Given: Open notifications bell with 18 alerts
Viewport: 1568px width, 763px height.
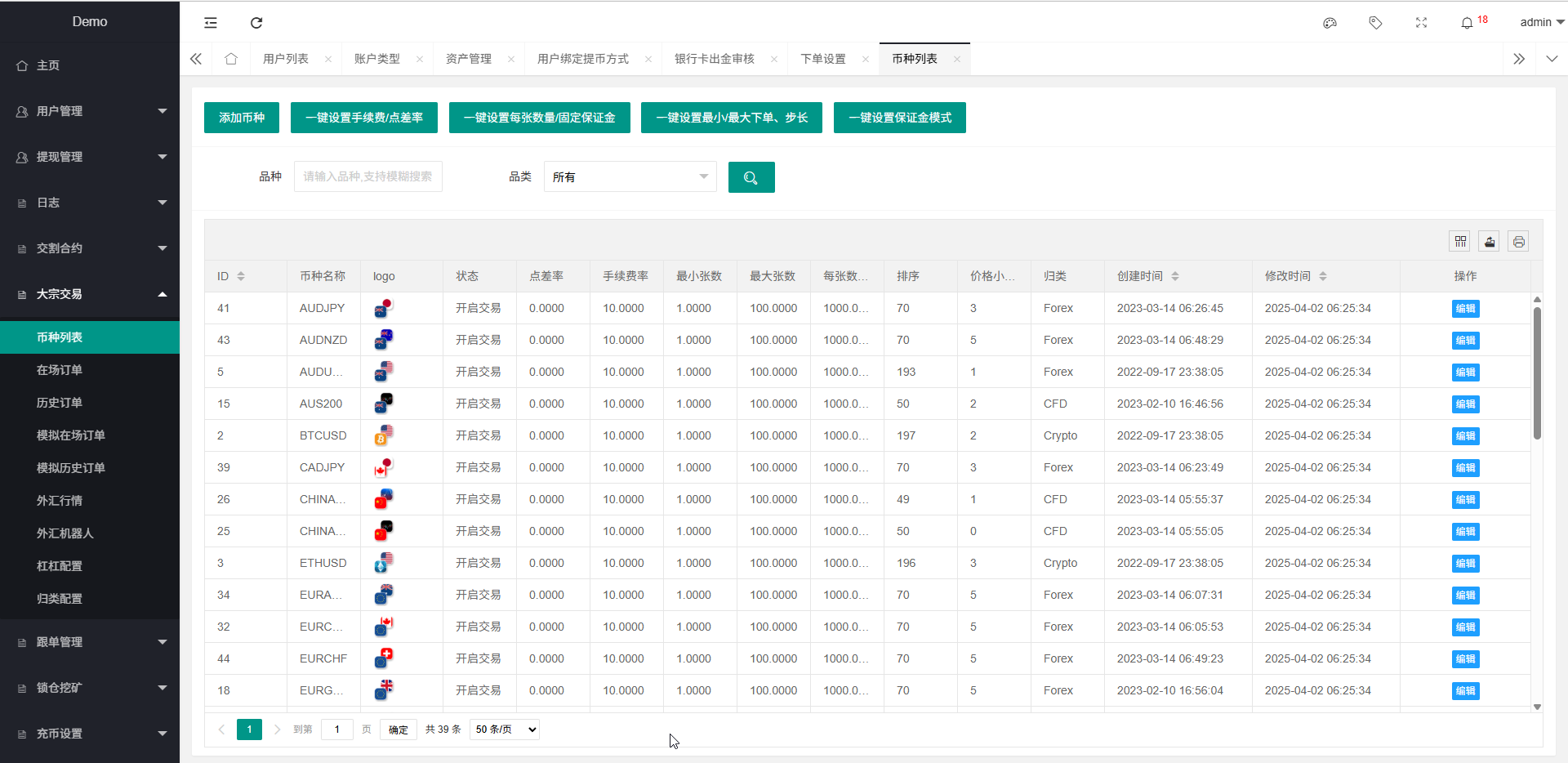Looking at the screenshot, I should [1467, 23].
